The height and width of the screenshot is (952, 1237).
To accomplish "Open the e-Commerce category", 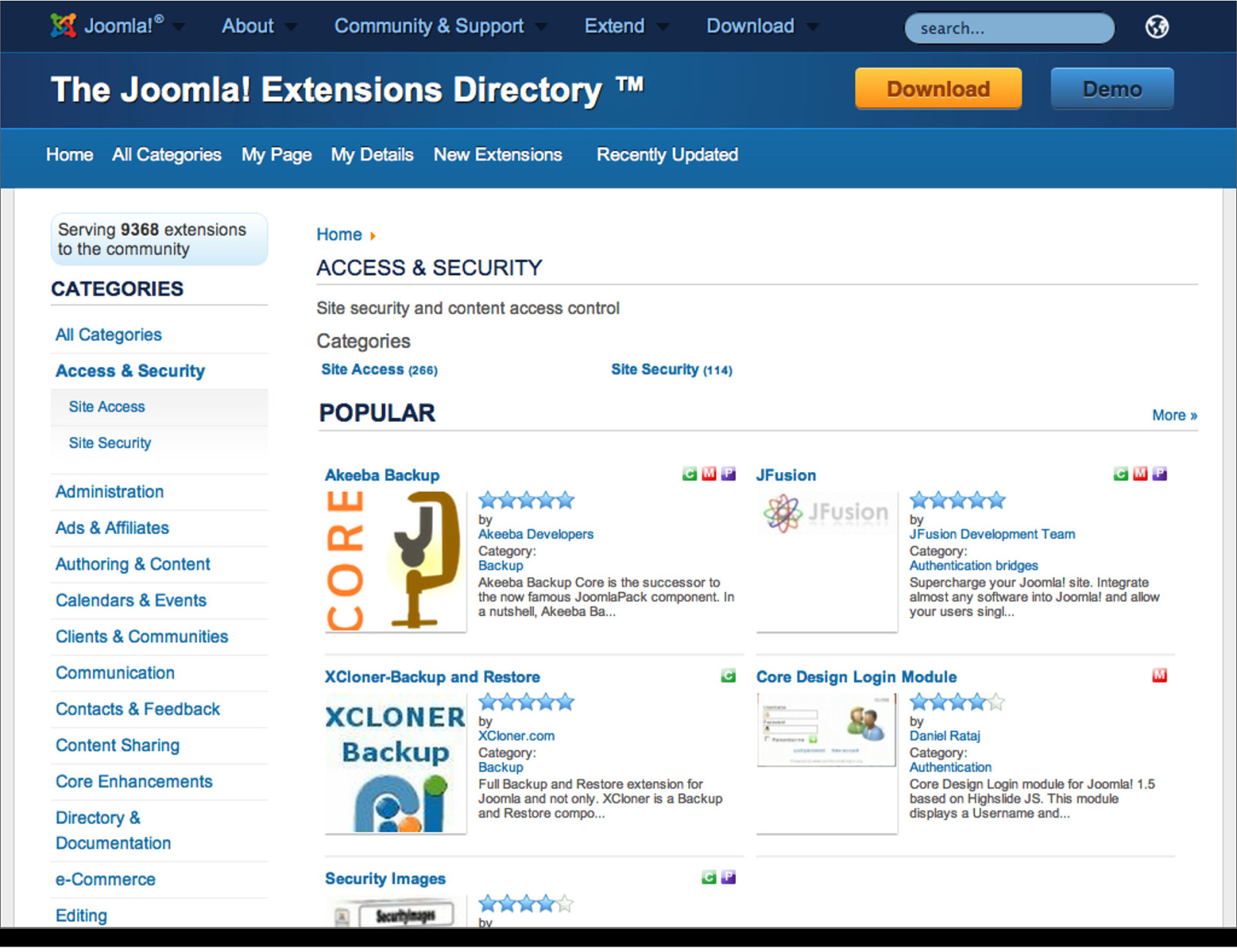I will click(x=105, y=879).
